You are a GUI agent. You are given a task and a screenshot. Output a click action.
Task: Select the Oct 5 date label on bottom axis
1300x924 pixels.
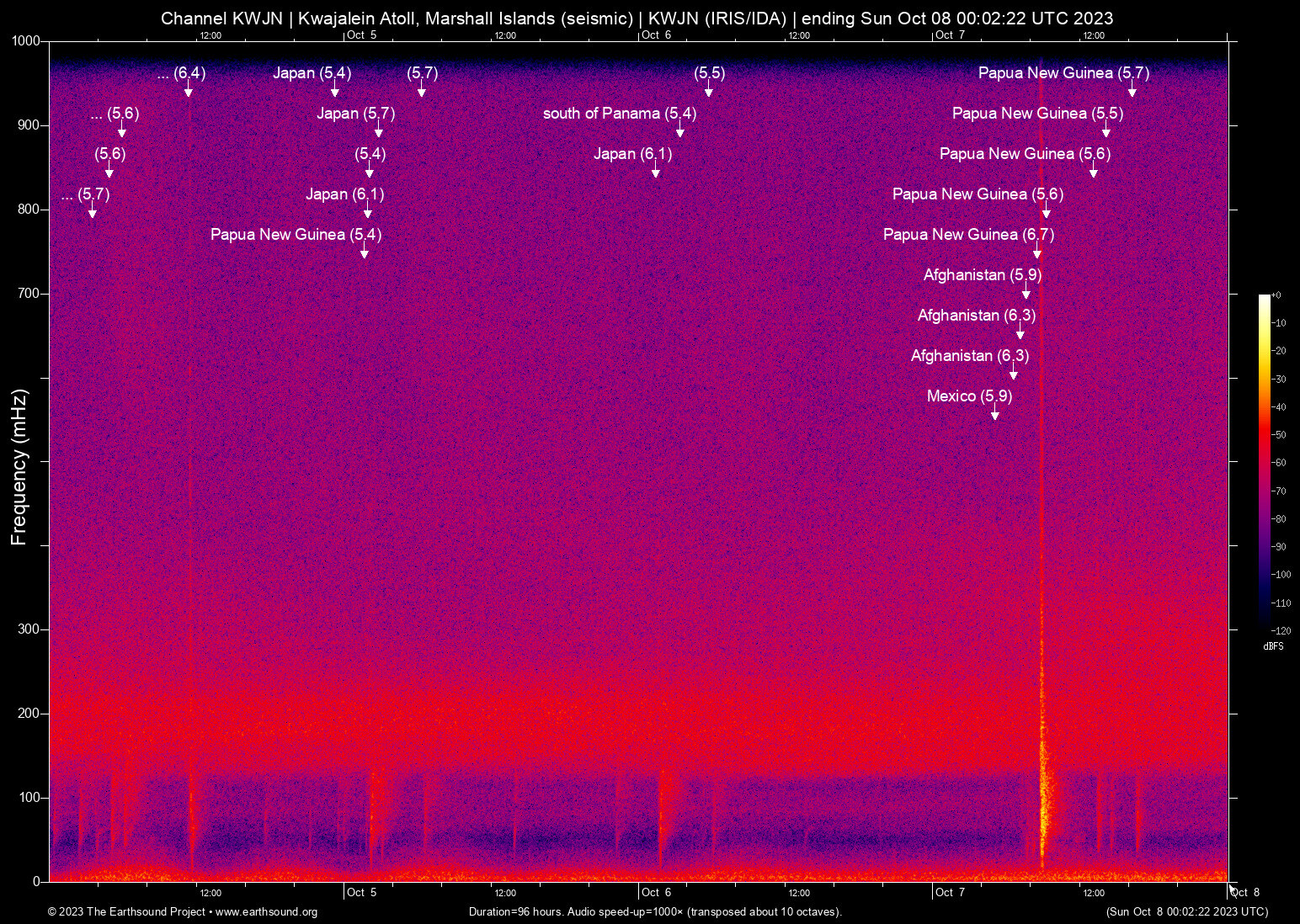pyautogui.click(x=360, y=893)
